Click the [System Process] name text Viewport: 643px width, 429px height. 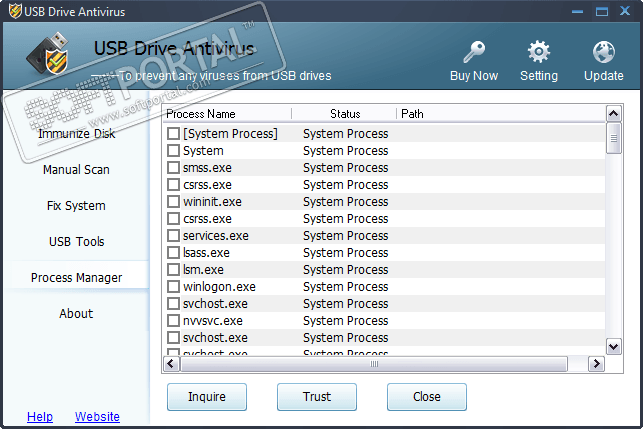pyautogui.click(x=230, y=134)
